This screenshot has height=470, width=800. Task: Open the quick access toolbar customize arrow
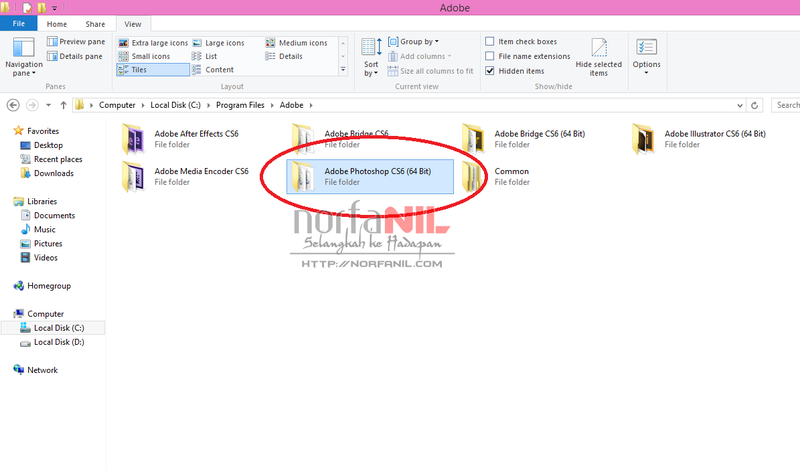click(x=55, y=8)
